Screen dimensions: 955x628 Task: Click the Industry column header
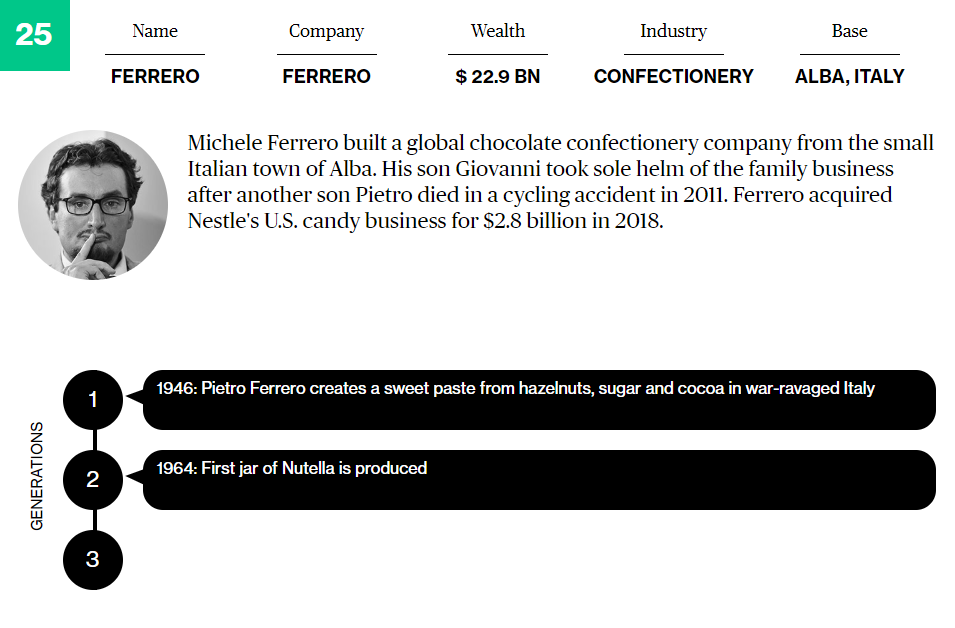(x=673, y=31)
